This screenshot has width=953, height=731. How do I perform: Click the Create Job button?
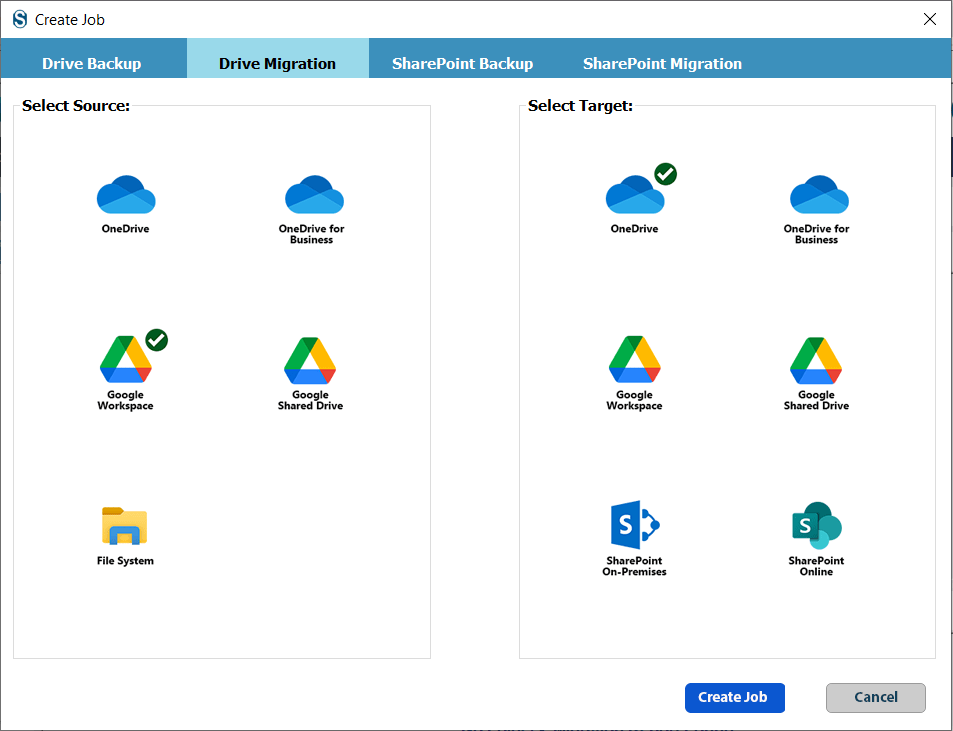735,698
